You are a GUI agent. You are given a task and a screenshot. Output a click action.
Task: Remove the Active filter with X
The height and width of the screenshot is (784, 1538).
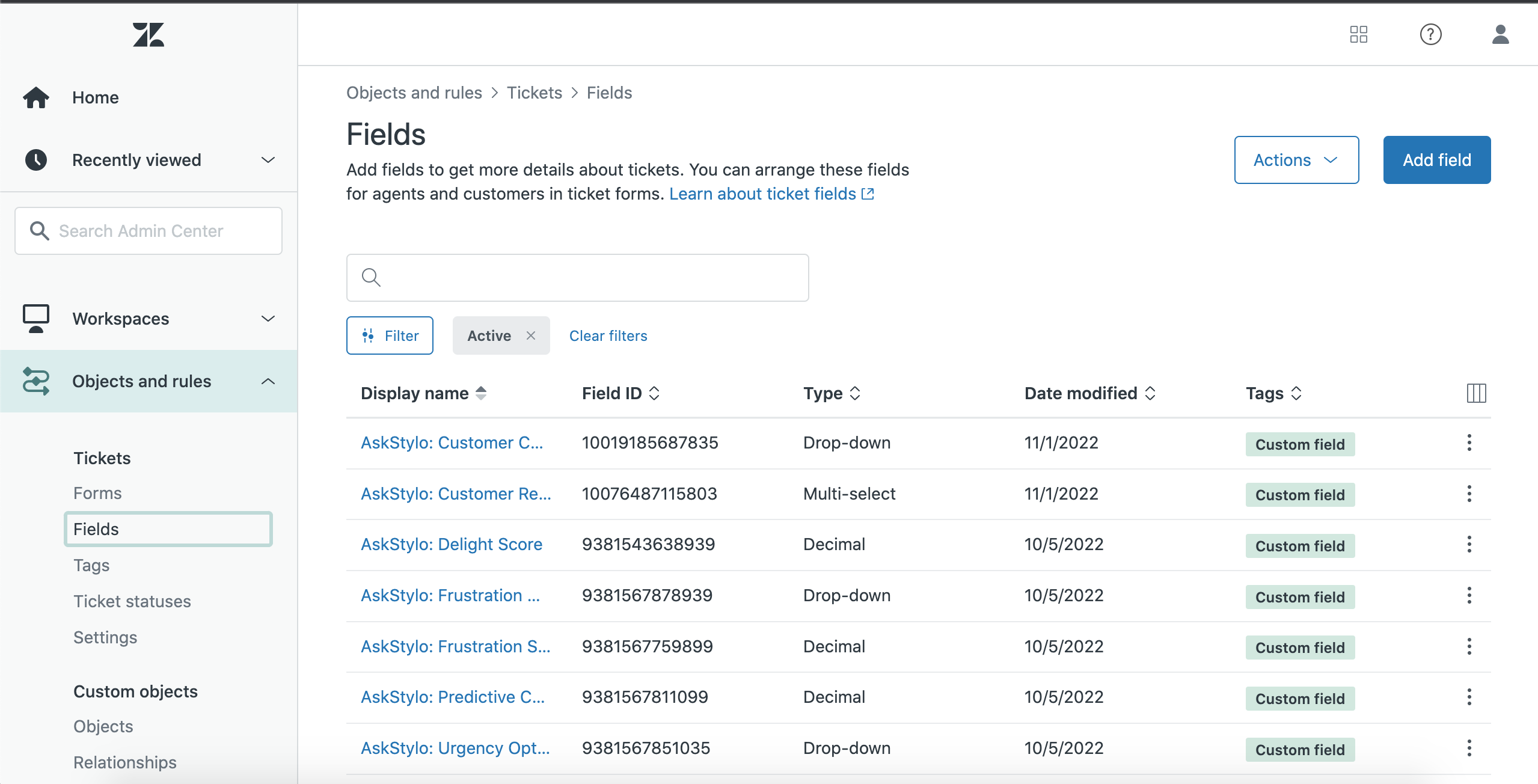531,335
